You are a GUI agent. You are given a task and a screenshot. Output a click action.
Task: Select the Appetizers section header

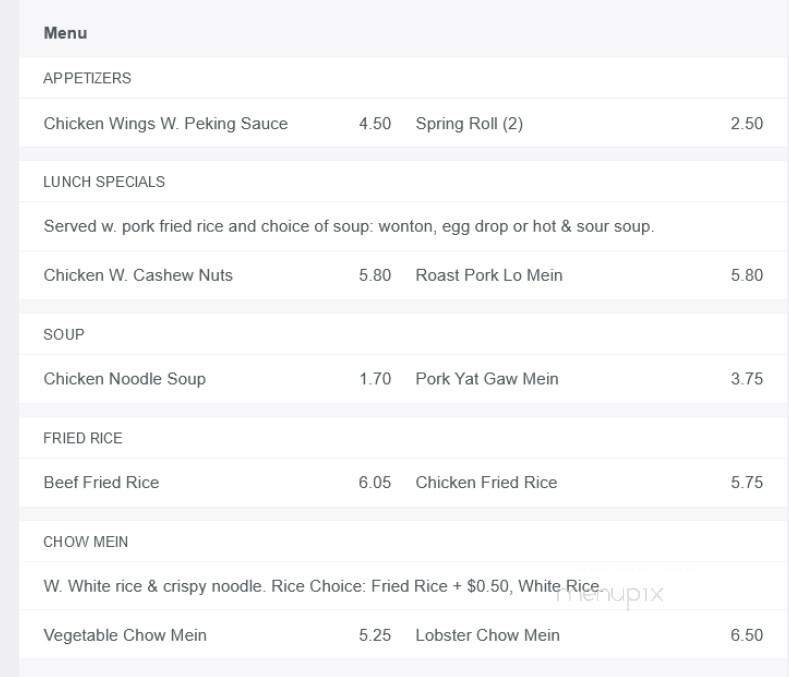87,78
